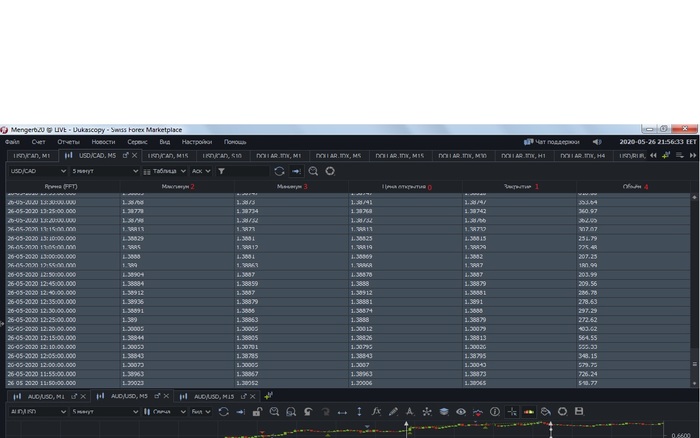The height and width of the screenshot is (438, 700).
Task: Add a new chart tab at top
Action: click(666, 155)
